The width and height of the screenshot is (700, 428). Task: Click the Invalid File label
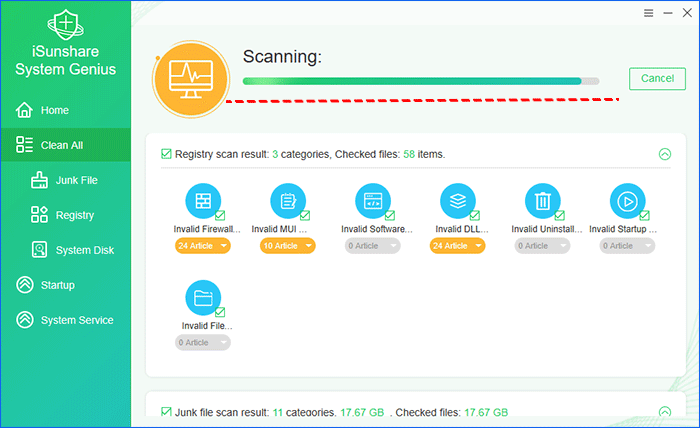207,326
